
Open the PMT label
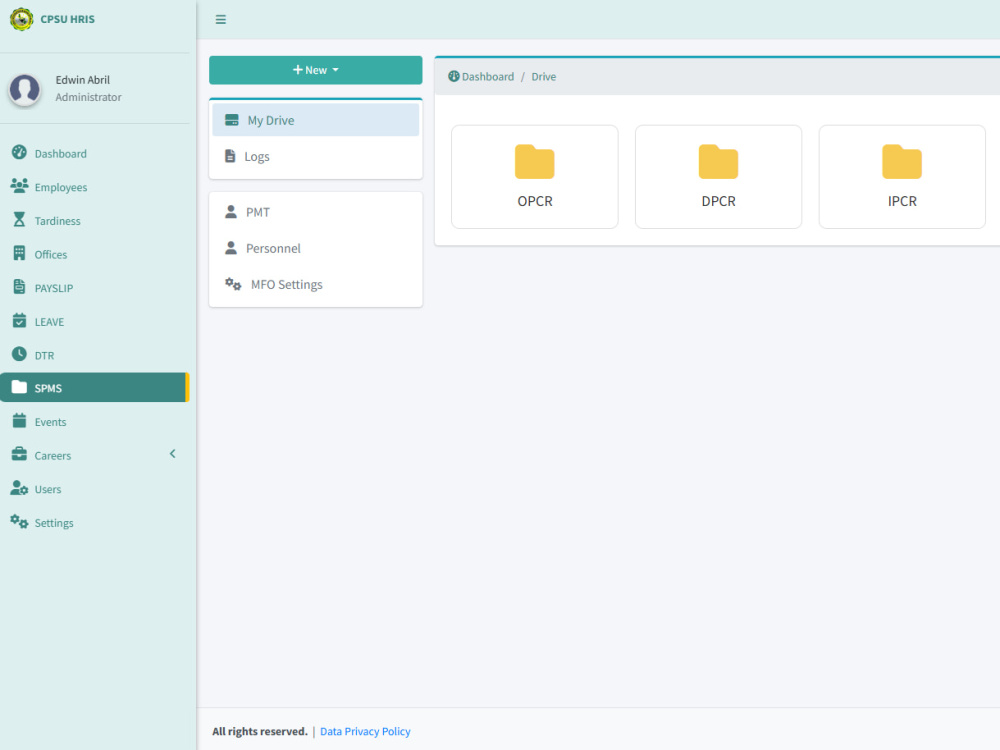tap(258, 212)
